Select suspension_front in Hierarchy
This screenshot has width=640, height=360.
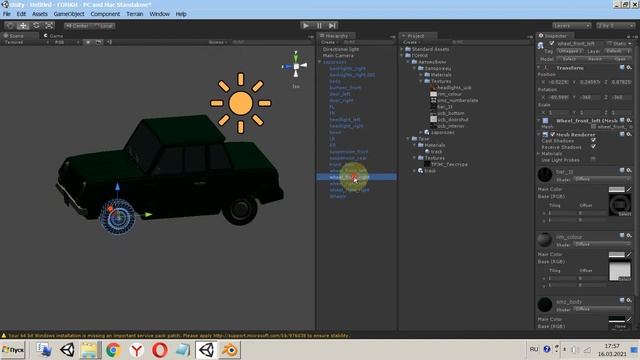(348, 151)
